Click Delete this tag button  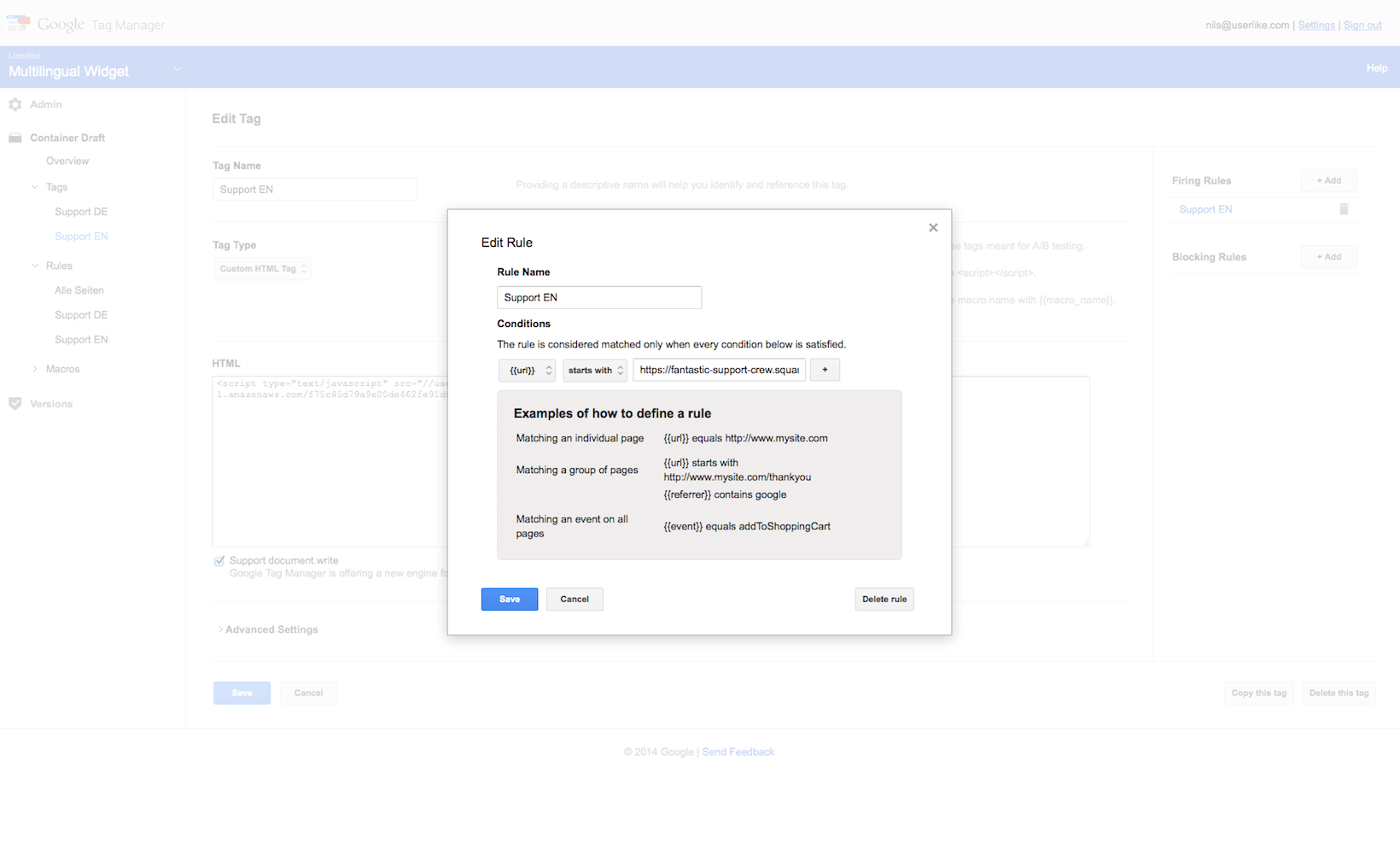coord(1339,693)
